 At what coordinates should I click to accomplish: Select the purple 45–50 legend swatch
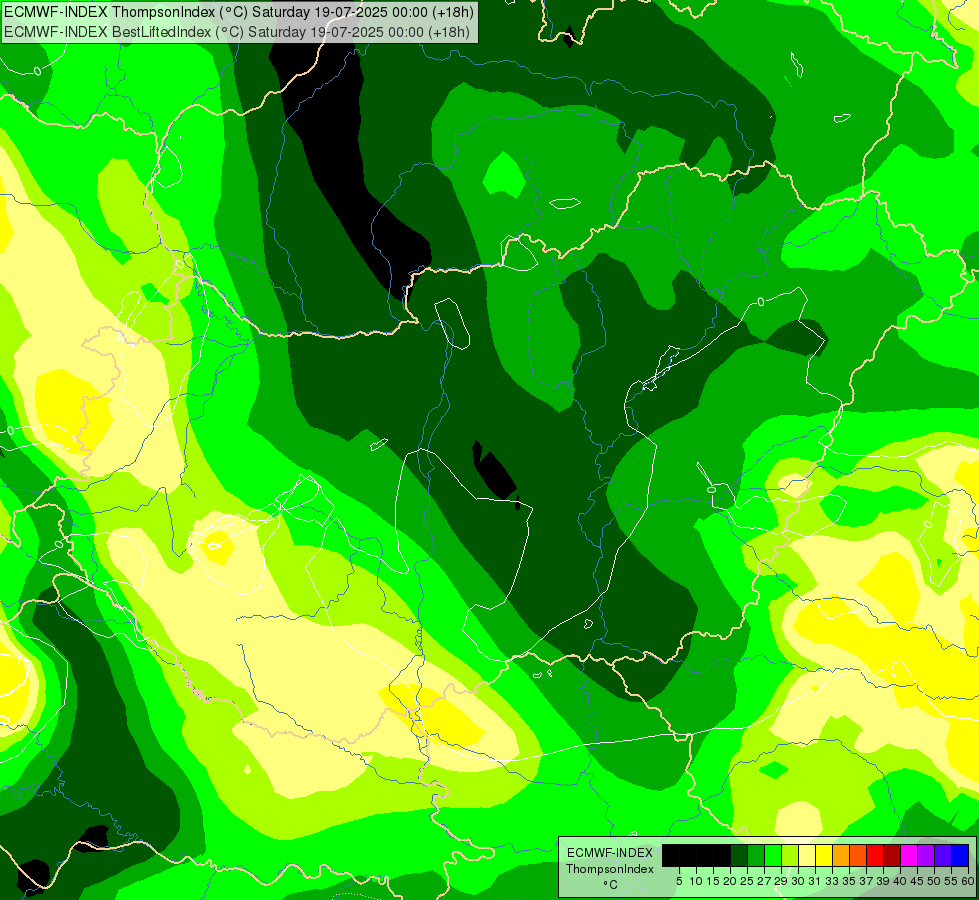(x=926, y=856)
